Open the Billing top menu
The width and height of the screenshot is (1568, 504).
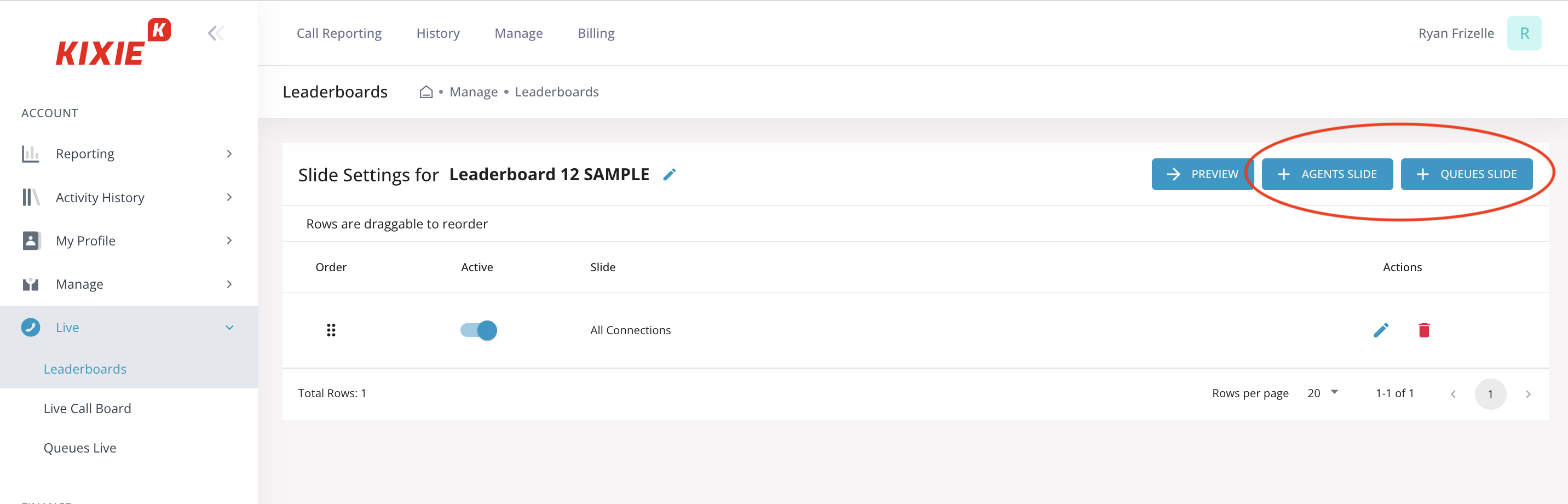pos(595,33)
